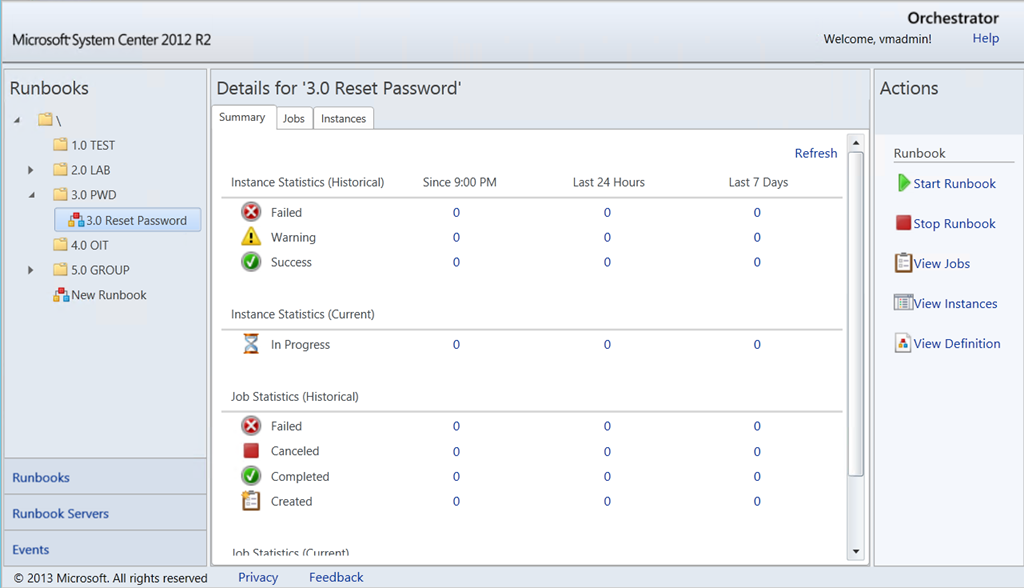Screen dimensions: 1024x588
Task: Click the red Stop Runbook icon
Action: coord(903,223)
